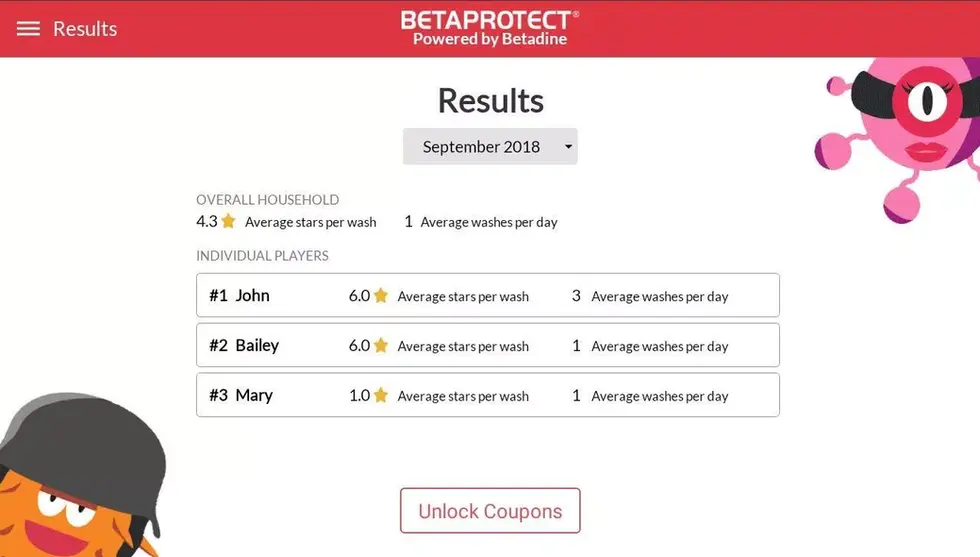Image resolution: width=980 pixels, height=557 pixels.
Task: Click the star icon in John's row
Action: [x=381, y=295]
